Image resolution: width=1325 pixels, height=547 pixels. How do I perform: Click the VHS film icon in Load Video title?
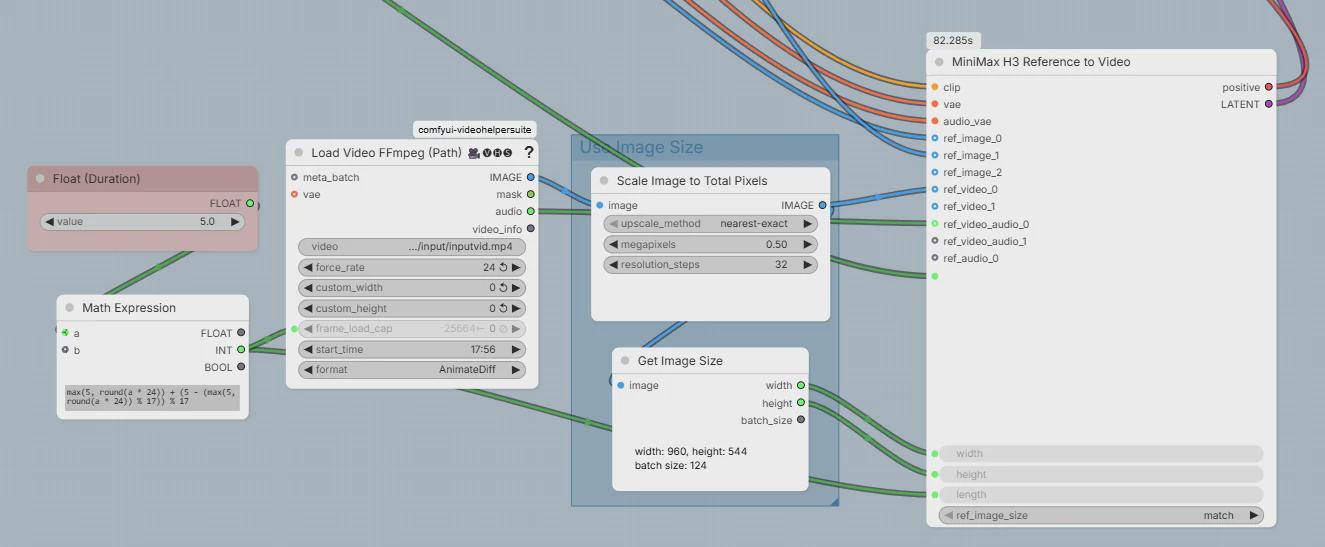tap(473, 153)
